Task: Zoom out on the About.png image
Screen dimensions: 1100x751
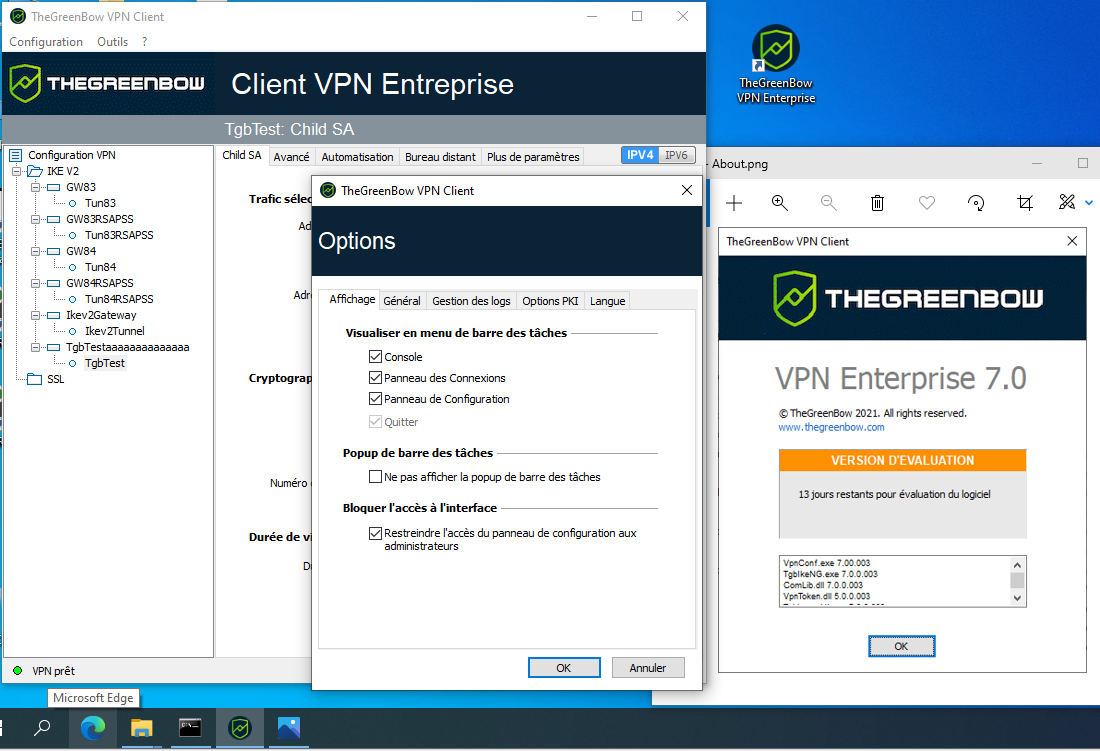Action: click(829, 203)
